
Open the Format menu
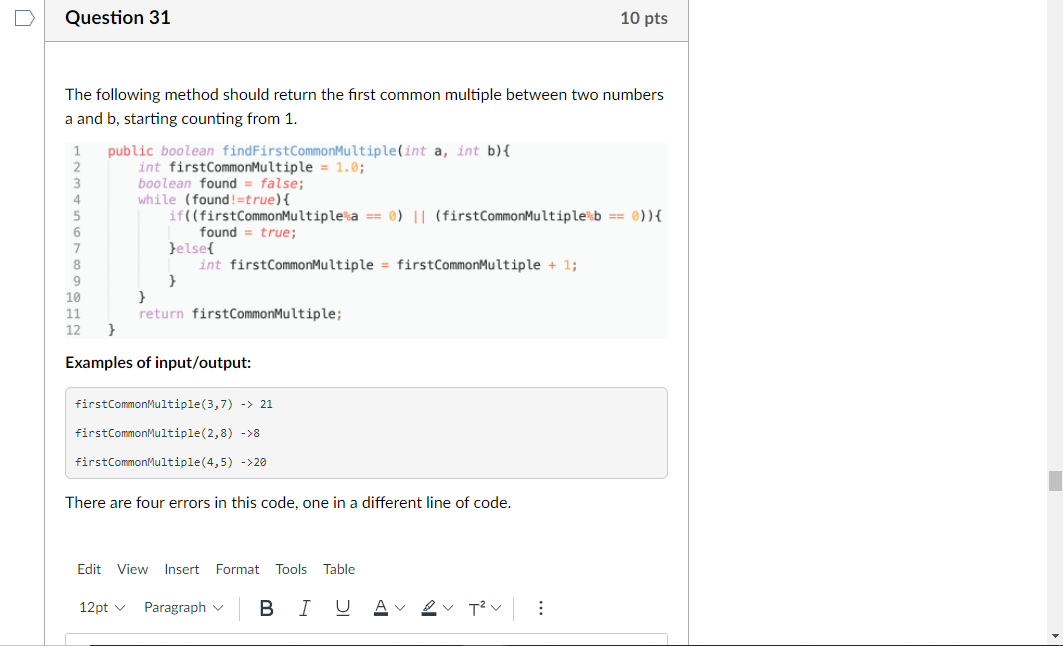tap(237, 569)
